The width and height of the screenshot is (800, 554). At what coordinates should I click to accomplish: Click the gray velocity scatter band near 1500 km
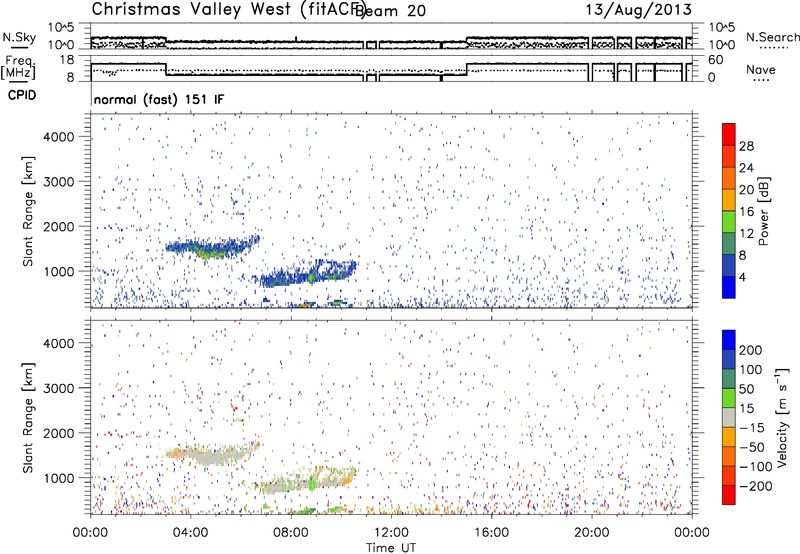pos(213,454)
